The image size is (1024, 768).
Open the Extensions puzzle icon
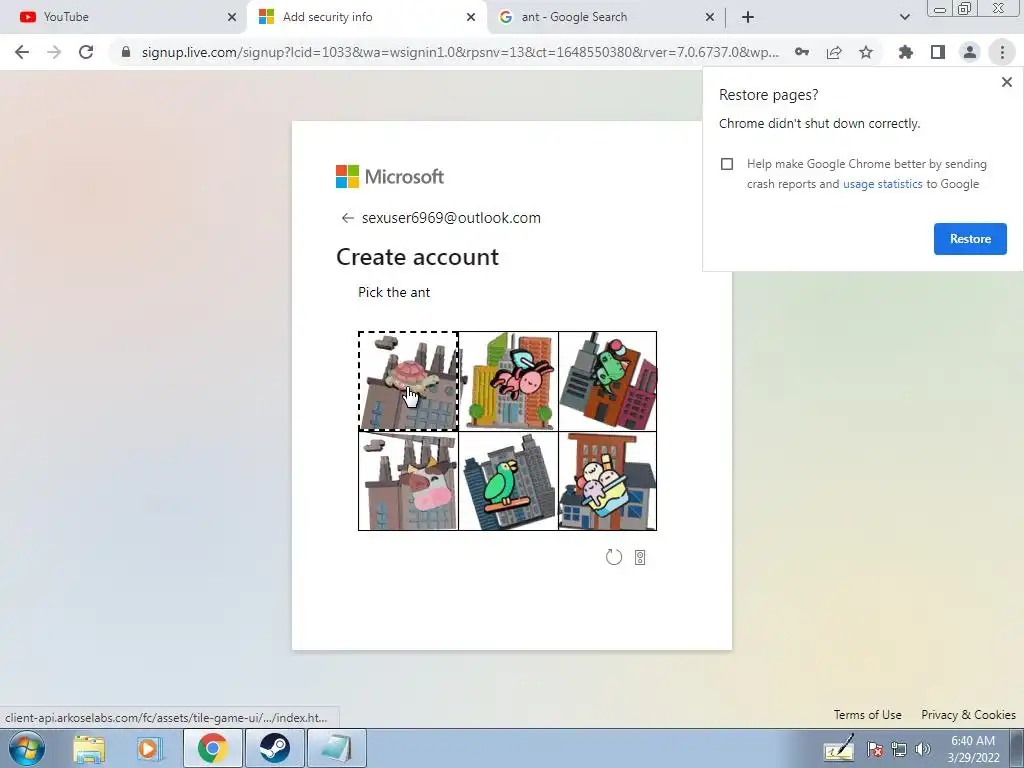905,52
